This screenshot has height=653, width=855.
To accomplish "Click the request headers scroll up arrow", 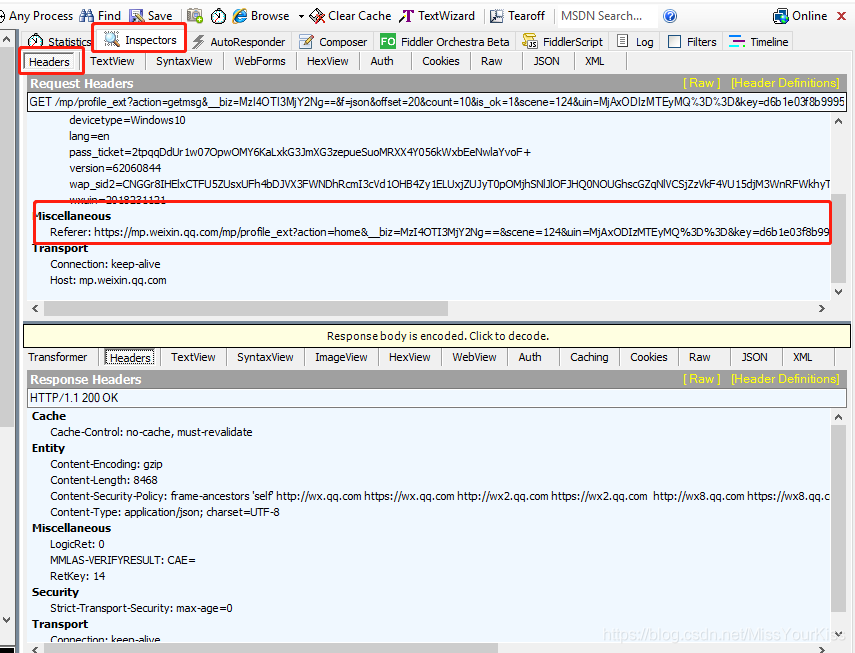I will coord(839,121).
